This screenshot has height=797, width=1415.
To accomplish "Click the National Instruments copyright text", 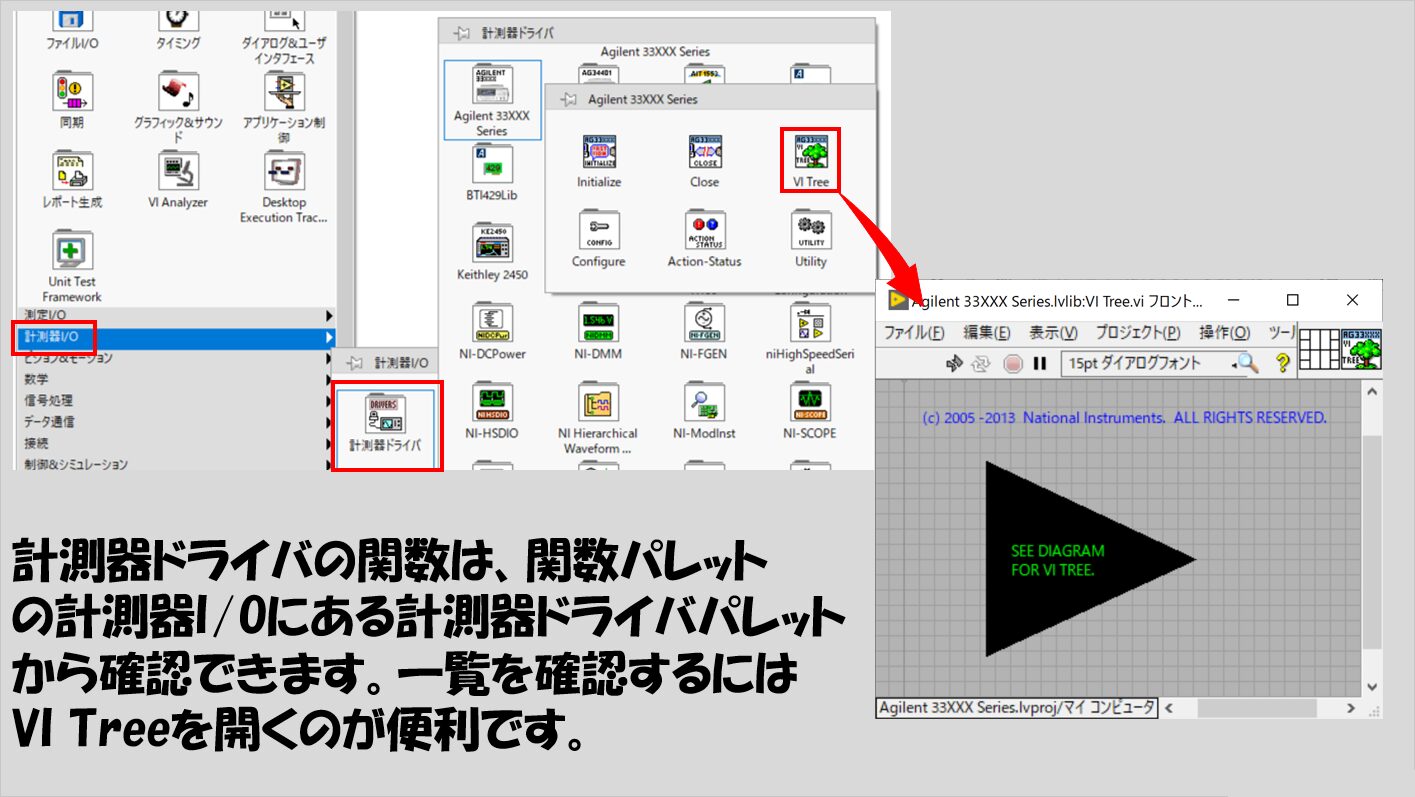I will pyautogui.click(x=1124, y=417).
